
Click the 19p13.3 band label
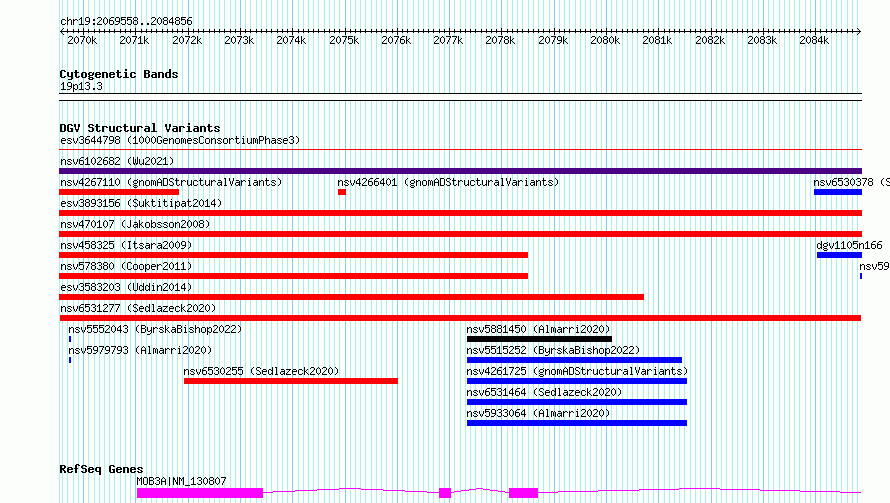(81, 86)
